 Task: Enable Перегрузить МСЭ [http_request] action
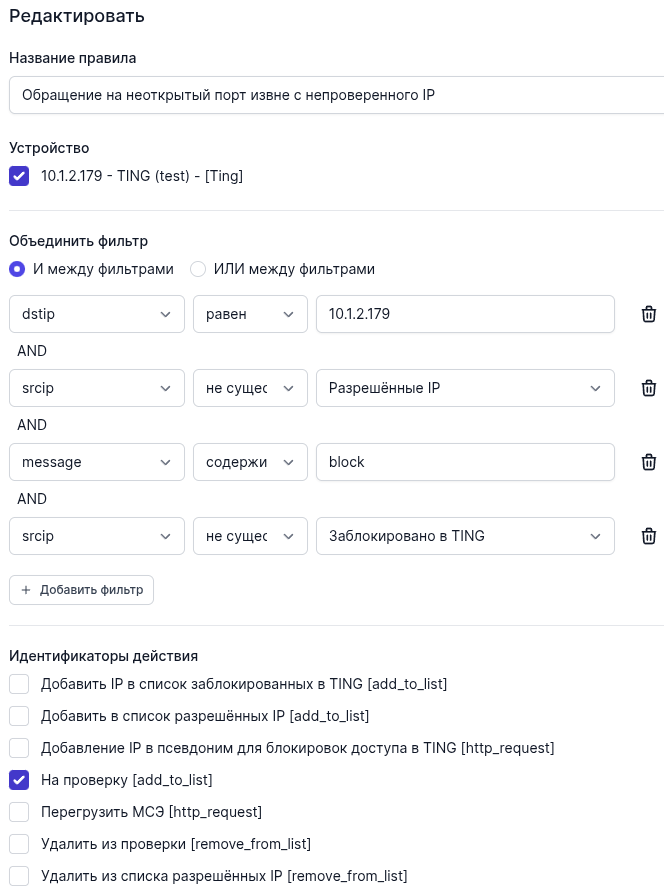tap(19, 812)
